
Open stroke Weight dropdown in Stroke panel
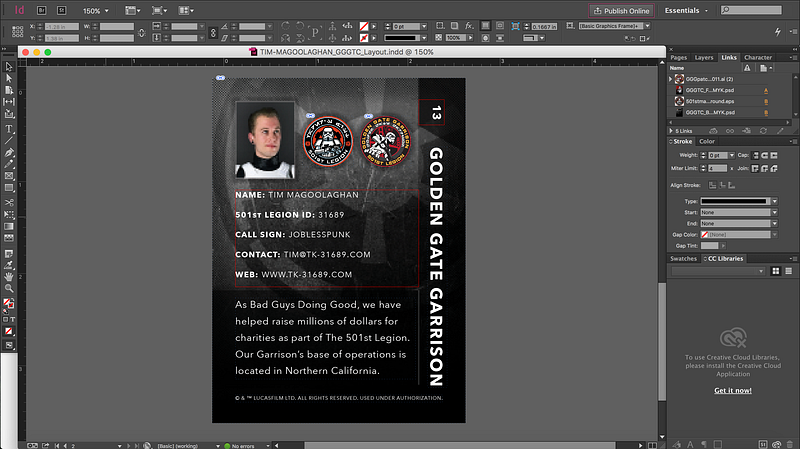(x=732, y=155)
